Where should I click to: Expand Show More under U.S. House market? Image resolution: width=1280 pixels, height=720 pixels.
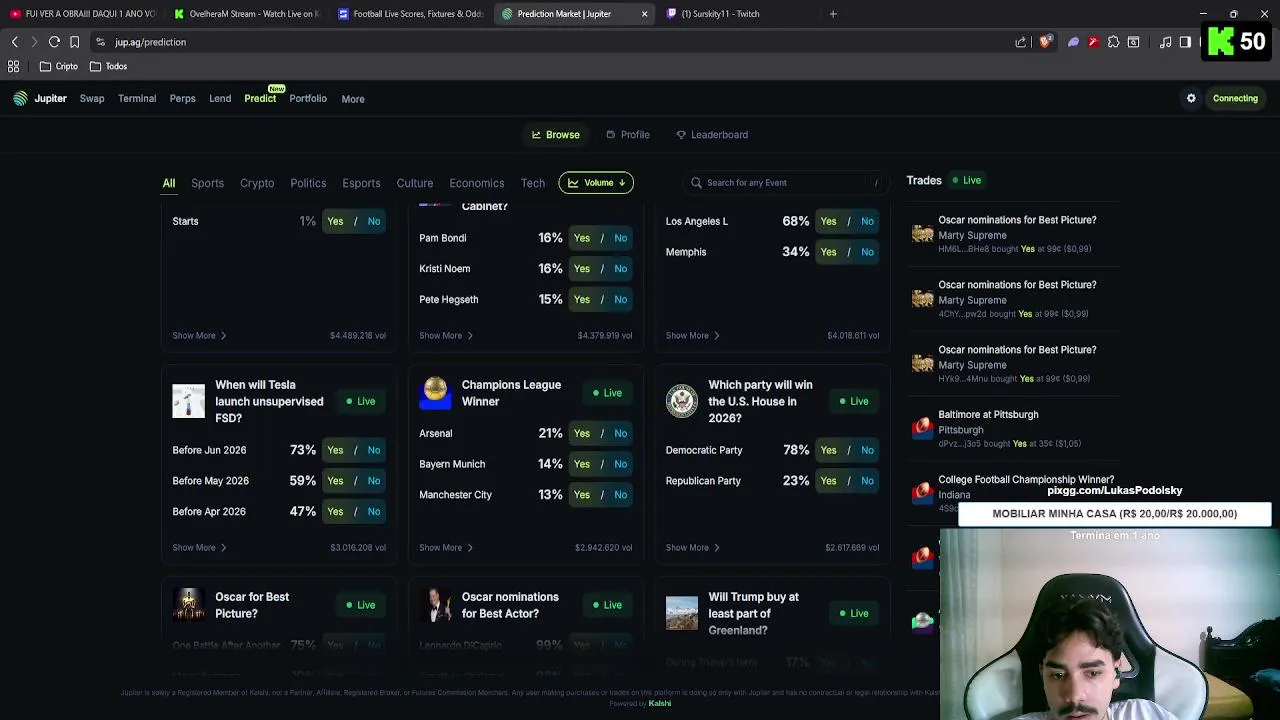coord(693,548)
